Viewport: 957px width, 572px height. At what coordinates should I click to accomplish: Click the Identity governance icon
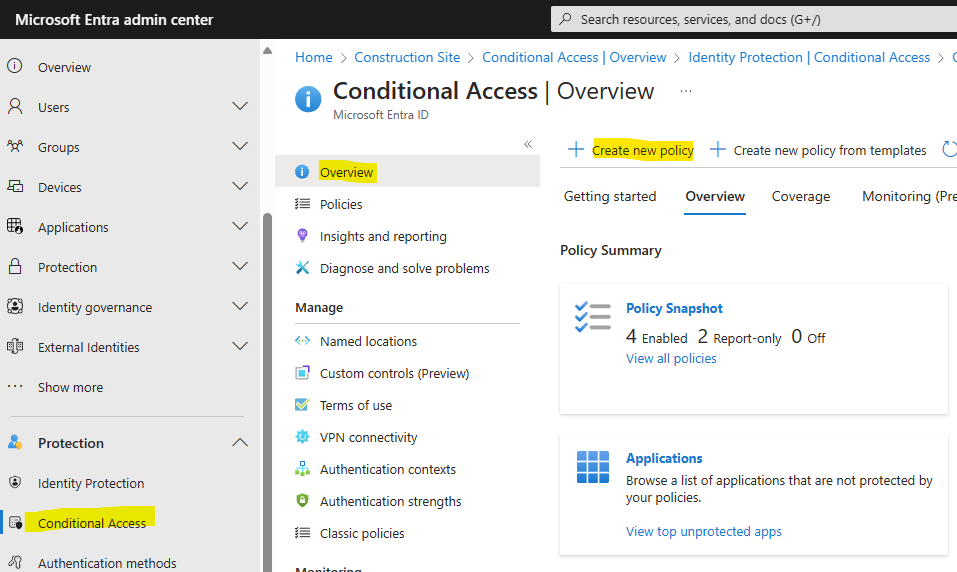tap(15, 306)
